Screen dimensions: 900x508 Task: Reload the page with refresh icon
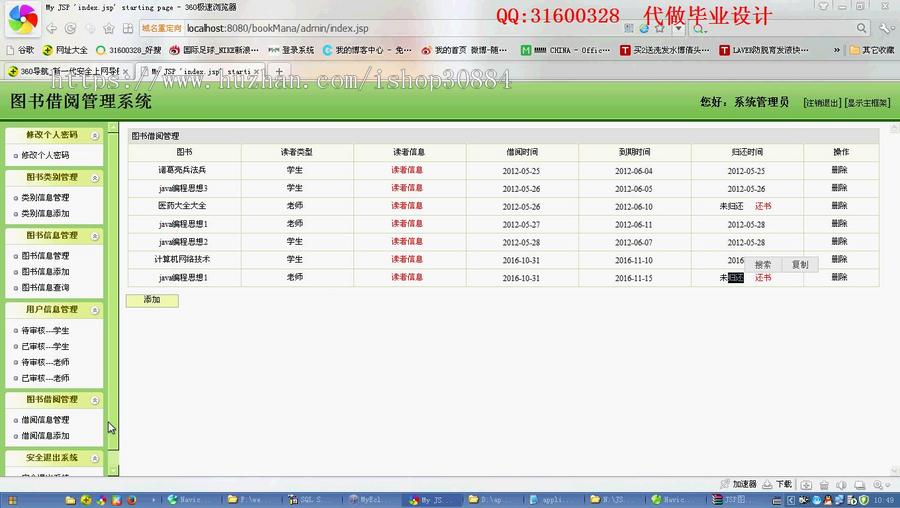pyautogui.click(x=71, y=28)
